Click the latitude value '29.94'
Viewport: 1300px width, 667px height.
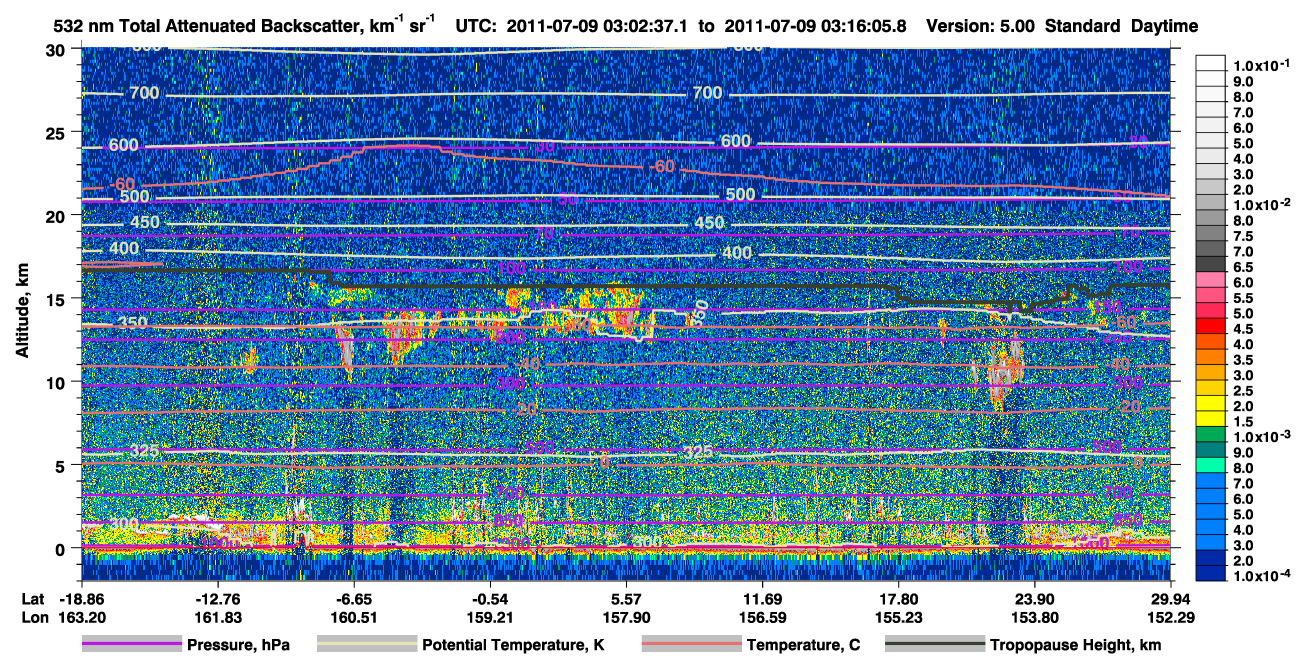click(1170, 599)
